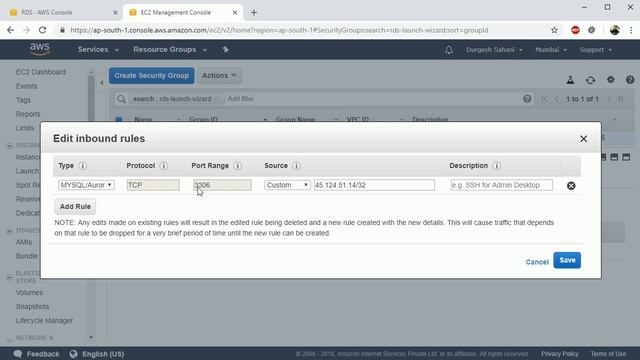This screenshot has width=640, height=360.
Task: Open the Terms of Use link
Action: [x=608, y=354]
